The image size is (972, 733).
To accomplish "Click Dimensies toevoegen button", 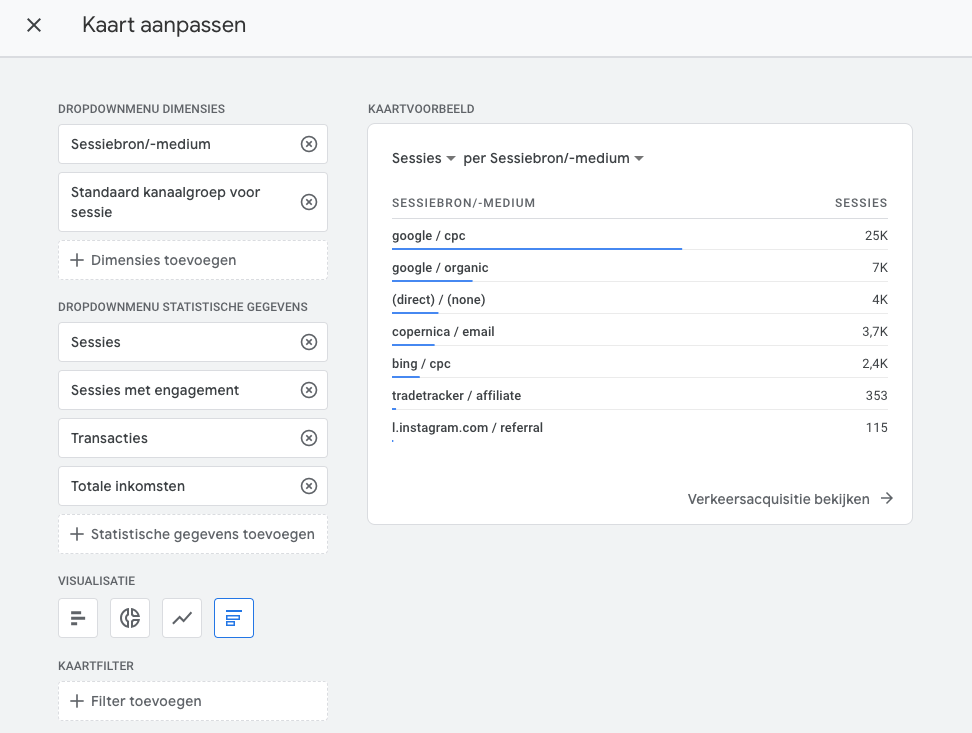I will [193, 260].
